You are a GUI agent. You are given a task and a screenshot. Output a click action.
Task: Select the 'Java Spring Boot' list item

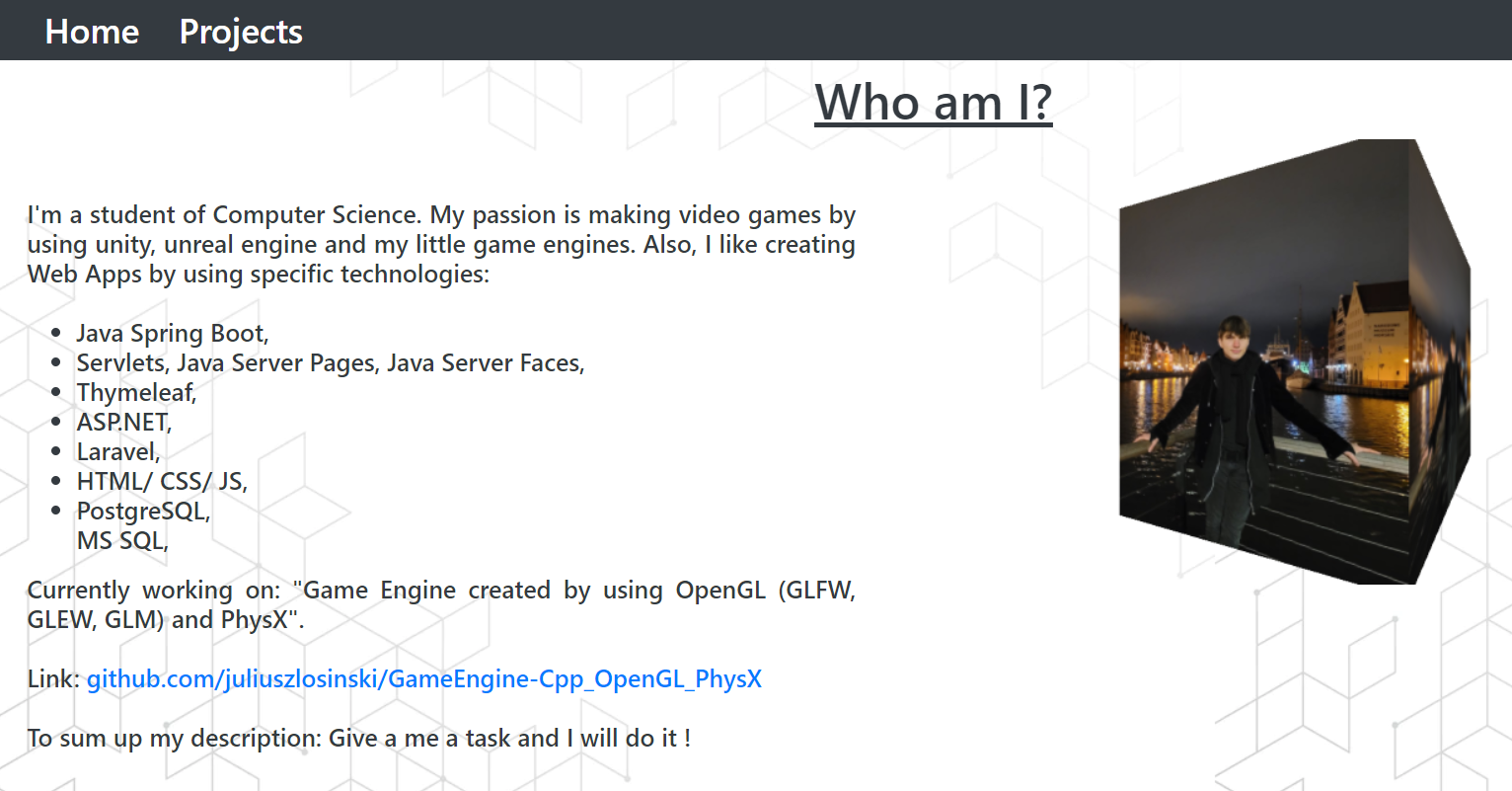tap(172, 333)
